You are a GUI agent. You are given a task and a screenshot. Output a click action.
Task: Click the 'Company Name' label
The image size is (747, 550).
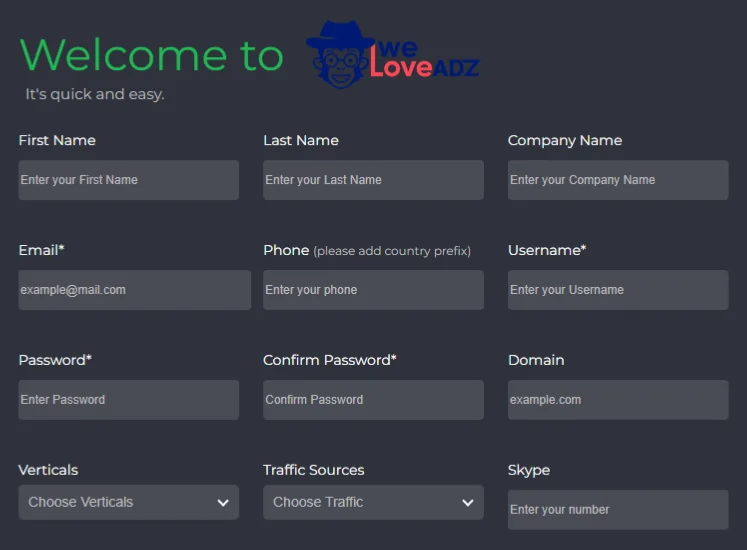(565, 140)
